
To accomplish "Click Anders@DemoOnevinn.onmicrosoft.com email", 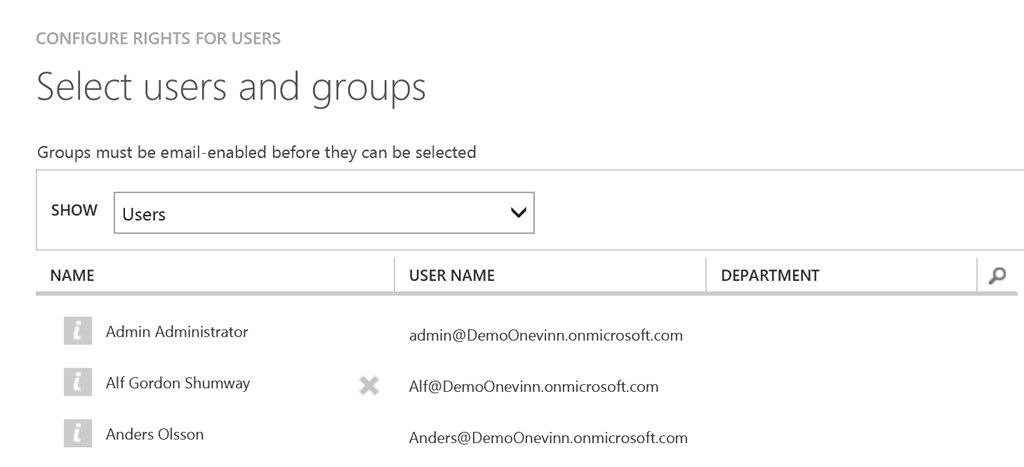I will tap(548, 438).
